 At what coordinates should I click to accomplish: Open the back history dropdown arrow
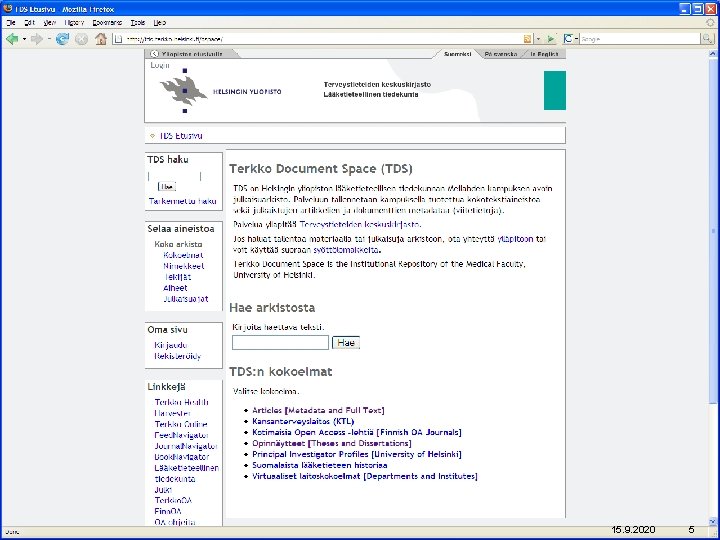click(x=24, y=39)
